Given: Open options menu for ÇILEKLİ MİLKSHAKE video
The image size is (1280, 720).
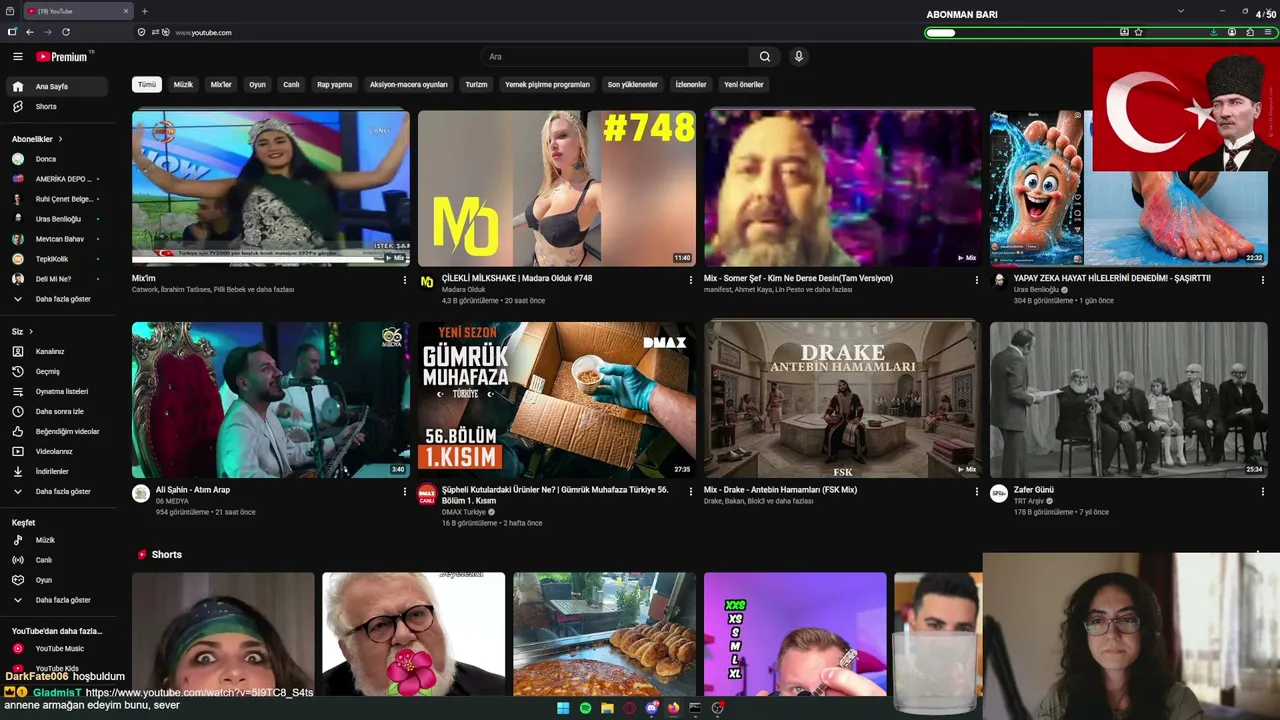Looking at the screenshot, I should [691, 280].
